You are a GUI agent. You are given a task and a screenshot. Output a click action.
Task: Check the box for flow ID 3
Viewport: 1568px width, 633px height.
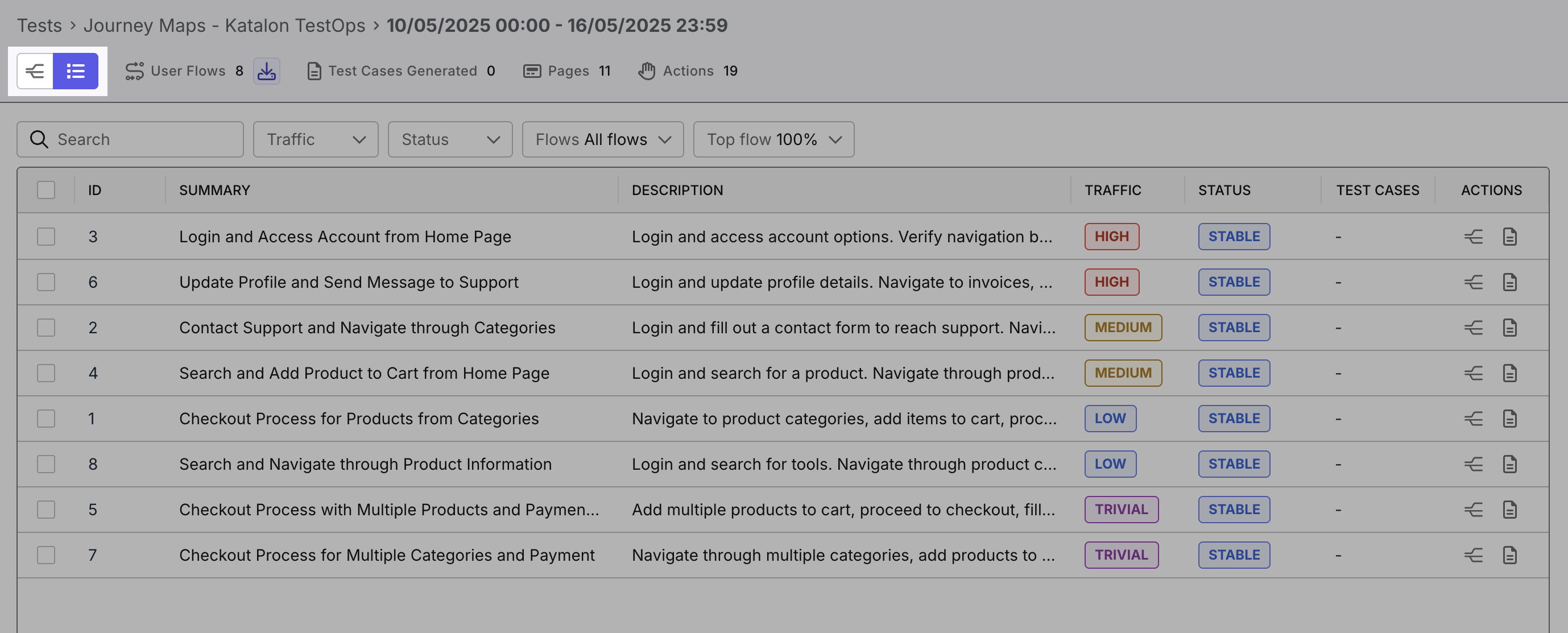tap(45, 236)
